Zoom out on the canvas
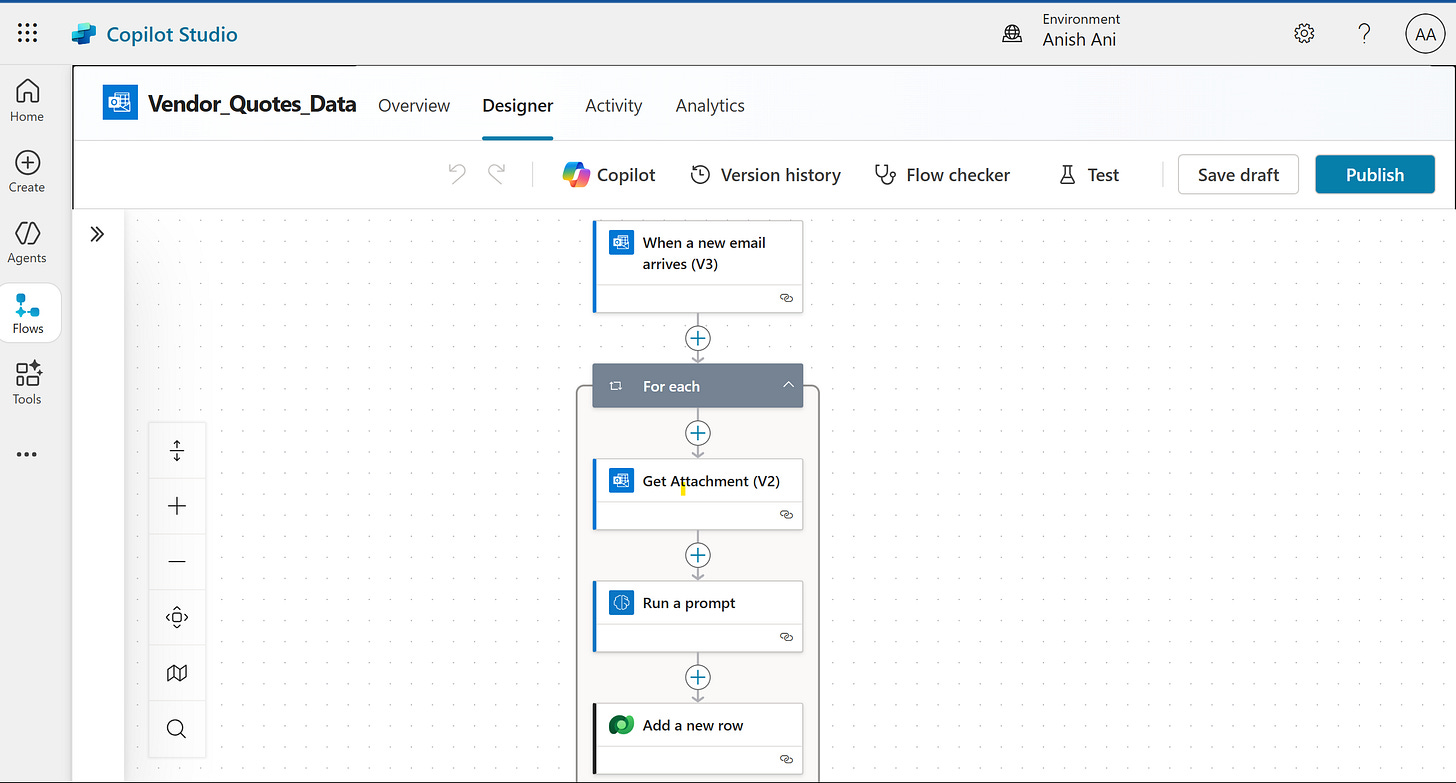Viewport: 1456px width, 783px height. [177, 562]
